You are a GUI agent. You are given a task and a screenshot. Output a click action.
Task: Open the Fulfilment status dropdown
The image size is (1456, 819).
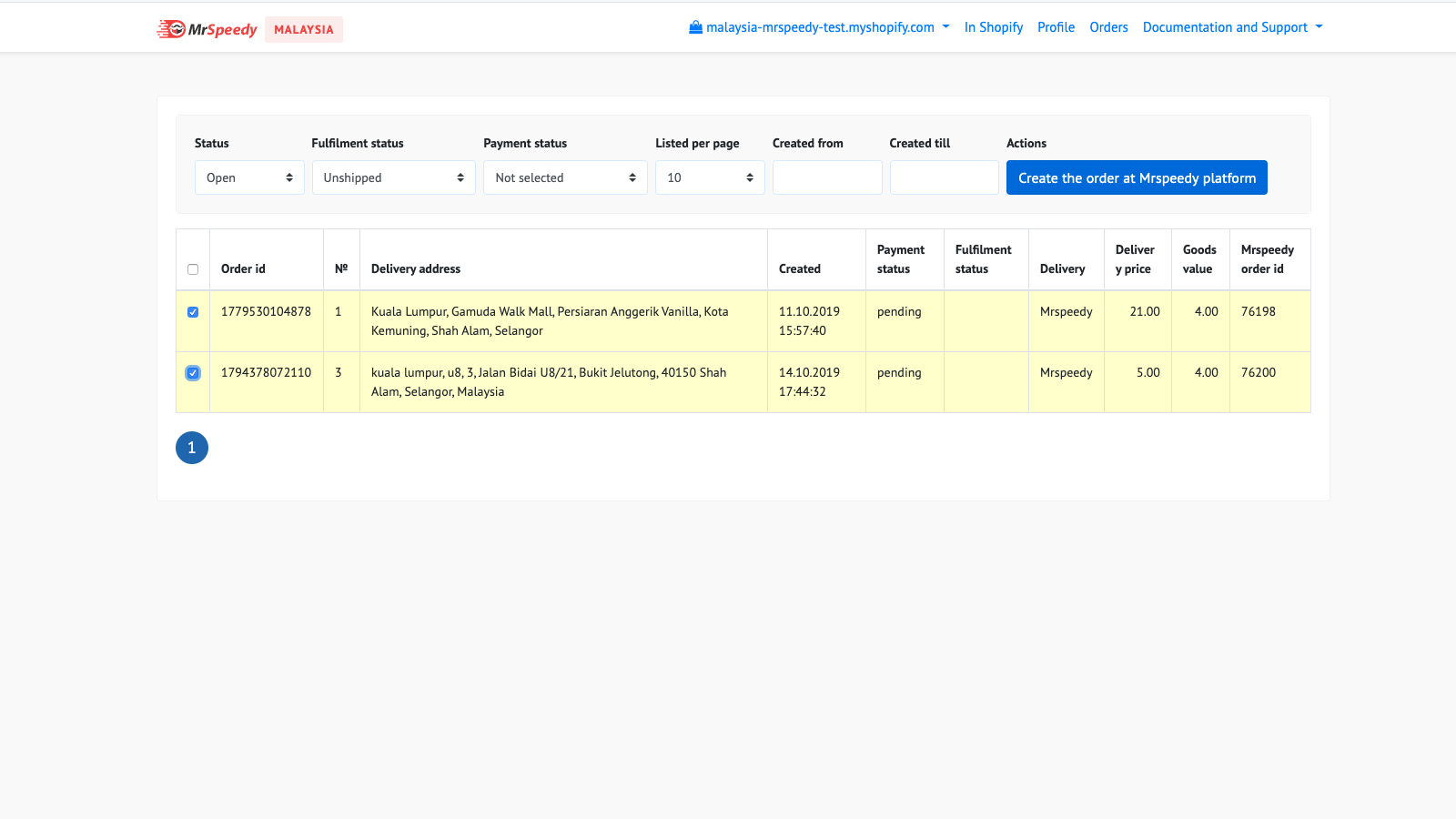(x=394, y=177)
